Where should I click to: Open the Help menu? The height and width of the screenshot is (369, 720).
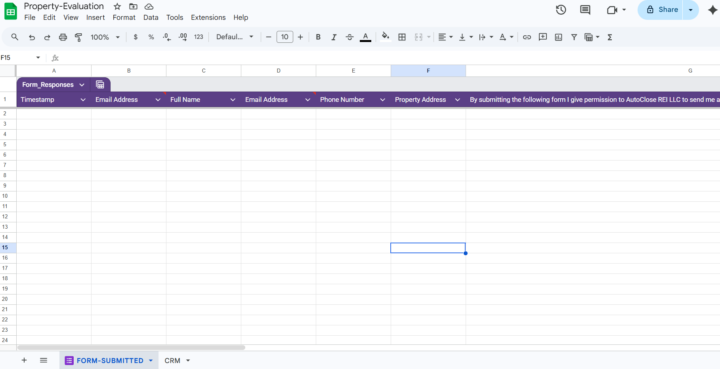[241, 17]
